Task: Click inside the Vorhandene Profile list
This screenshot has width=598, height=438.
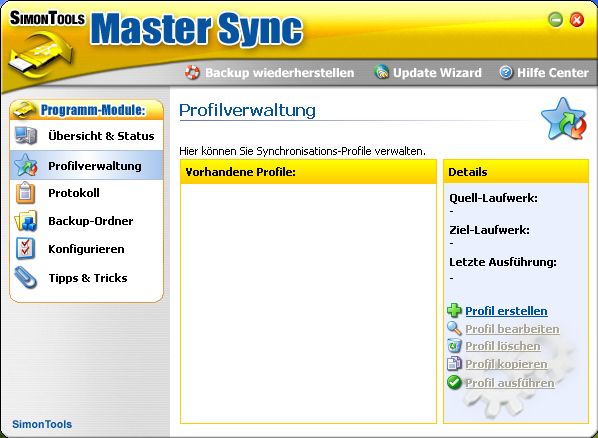Action: [308, 303]
